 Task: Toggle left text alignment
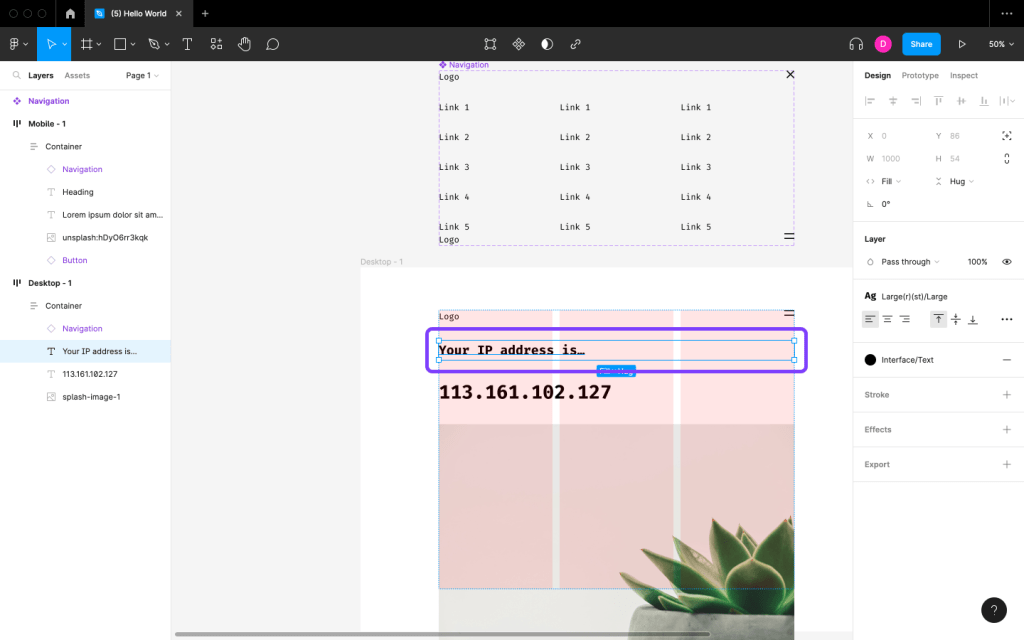(x=869, y=319)
